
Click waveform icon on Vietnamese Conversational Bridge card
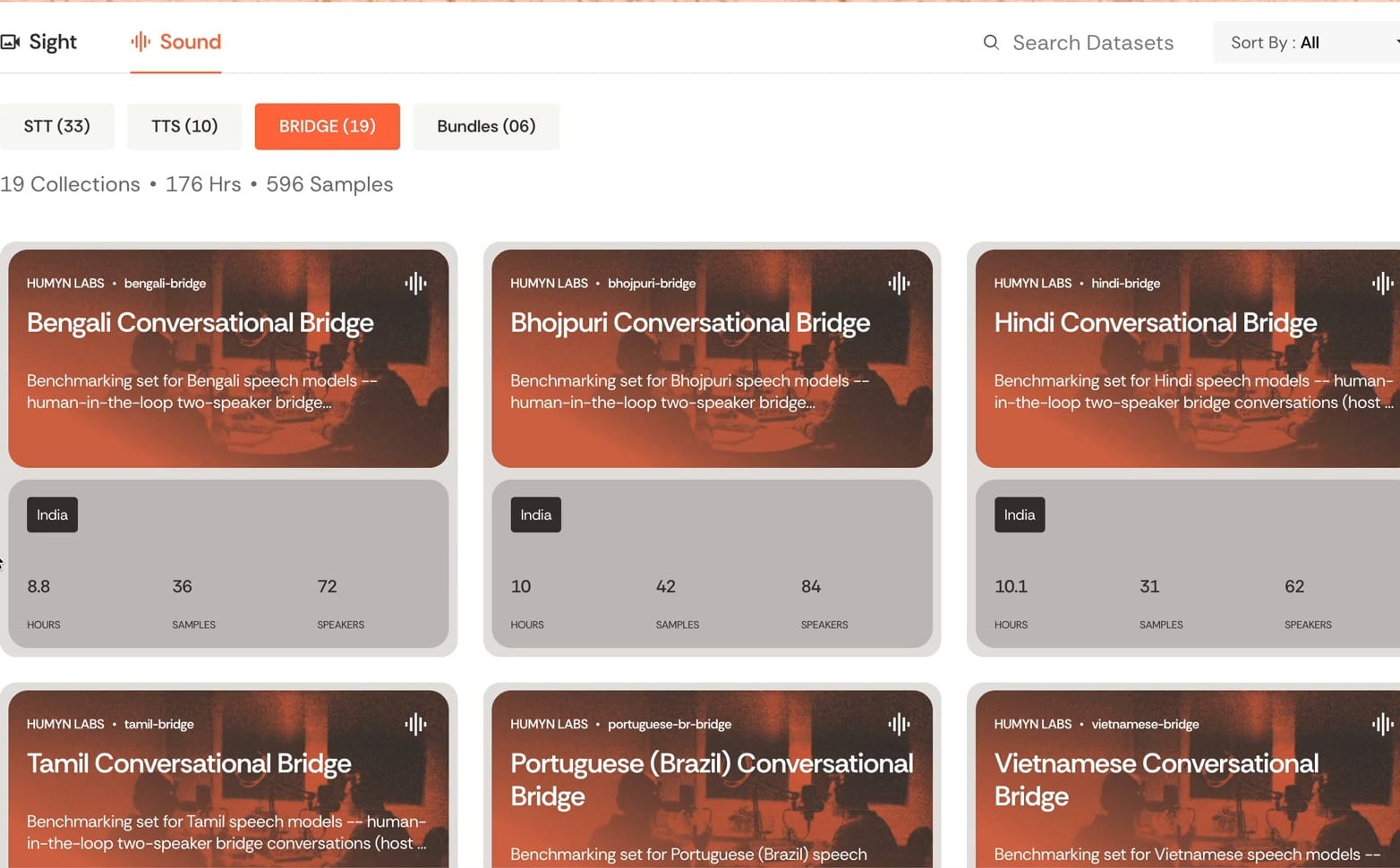[x=1383, y=724]
